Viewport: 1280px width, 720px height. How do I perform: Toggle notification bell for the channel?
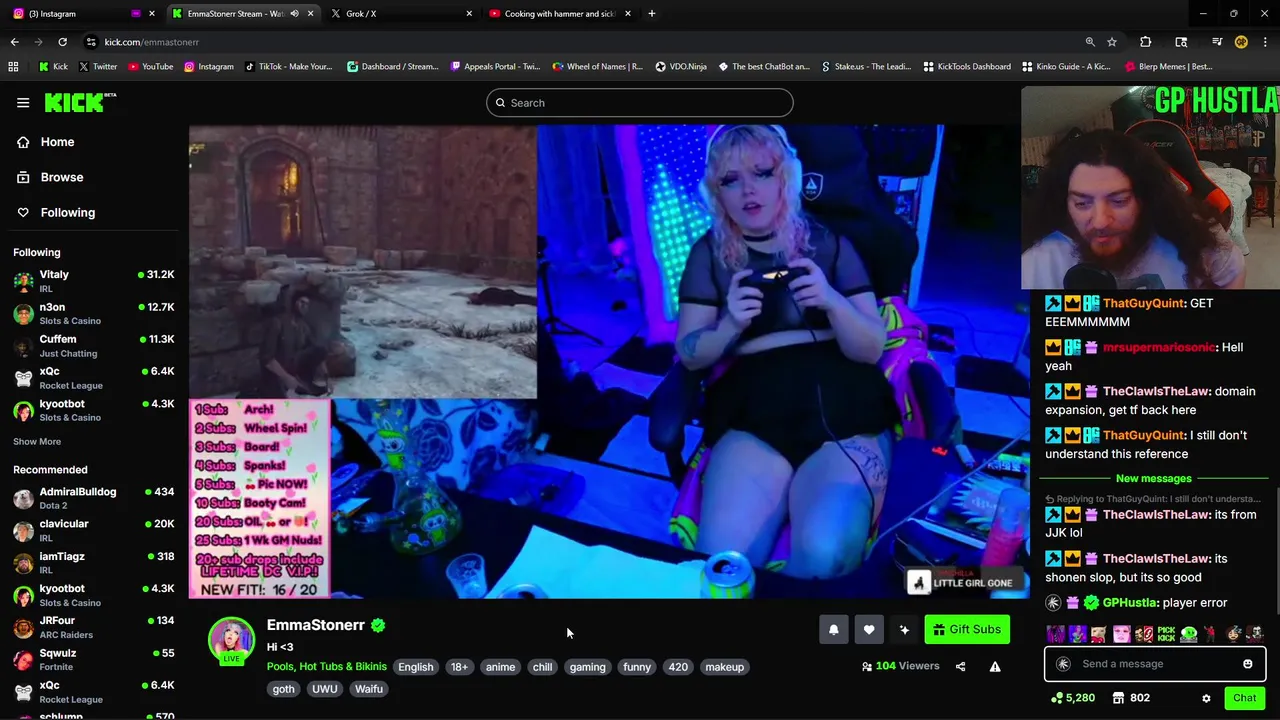click(834, 629)
